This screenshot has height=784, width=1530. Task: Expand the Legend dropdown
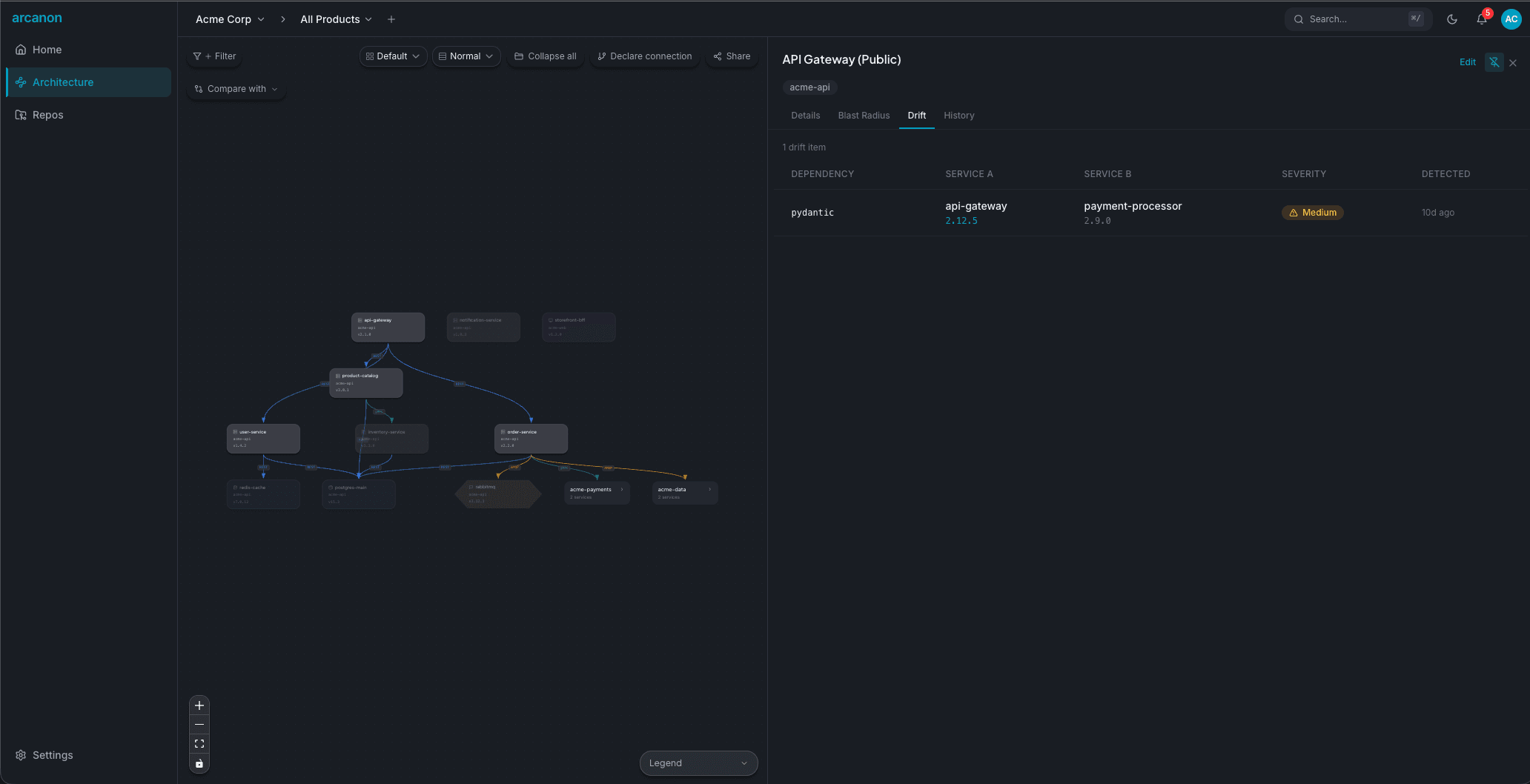click(698, 763)
